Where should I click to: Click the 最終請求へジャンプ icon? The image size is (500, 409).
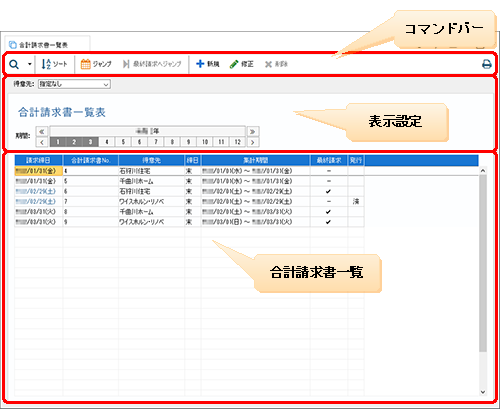[x=126, y=64]
